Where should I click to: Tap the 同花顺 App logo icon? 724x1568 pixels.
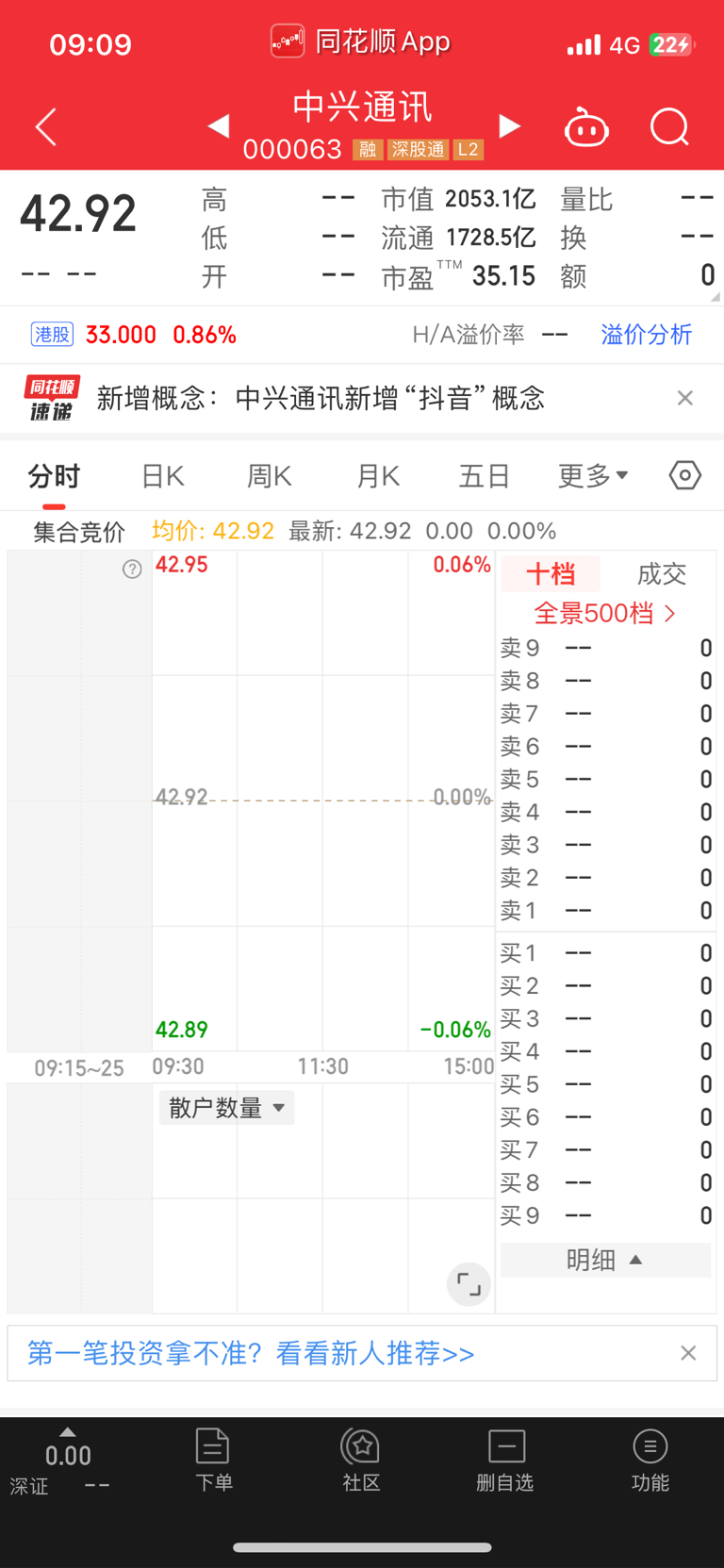288,41
